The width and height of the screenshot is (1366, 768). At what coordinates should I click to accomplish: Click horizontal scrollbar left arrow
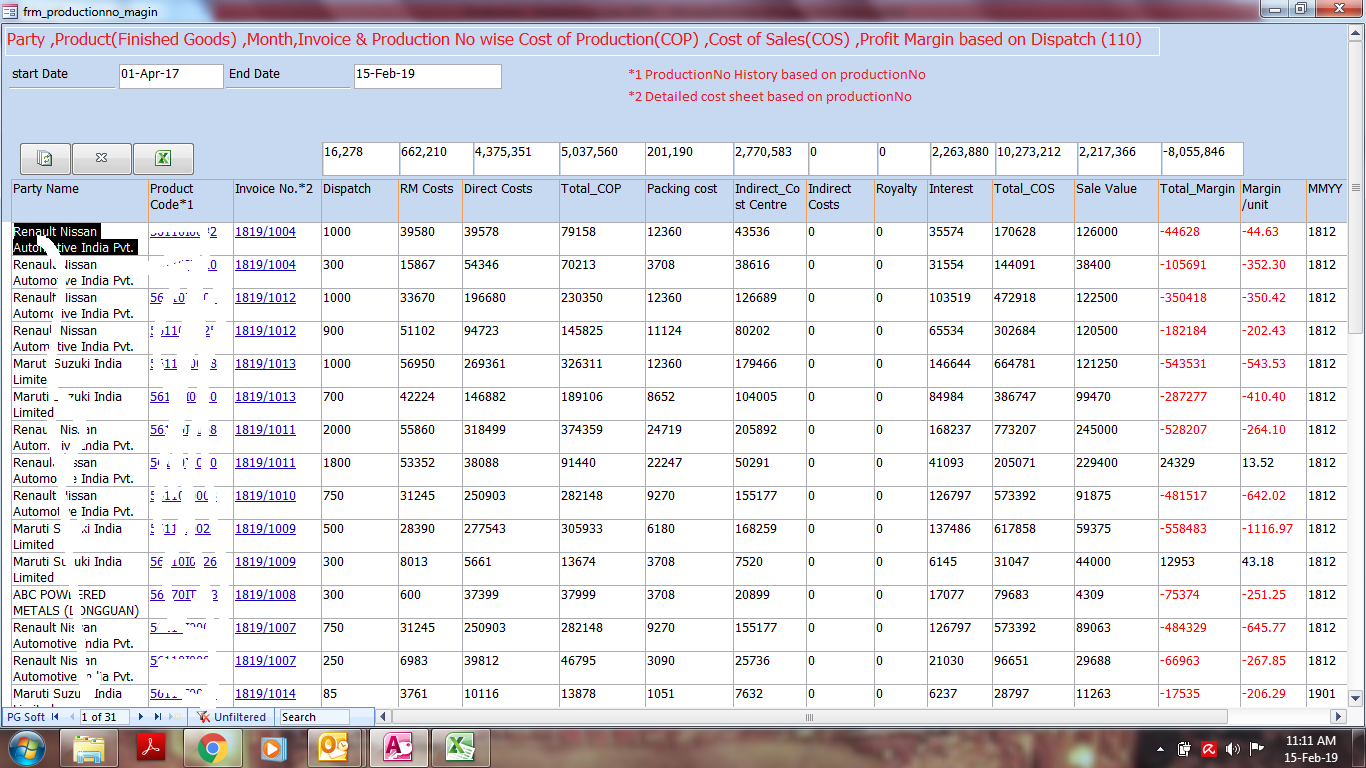click(384, 717)
